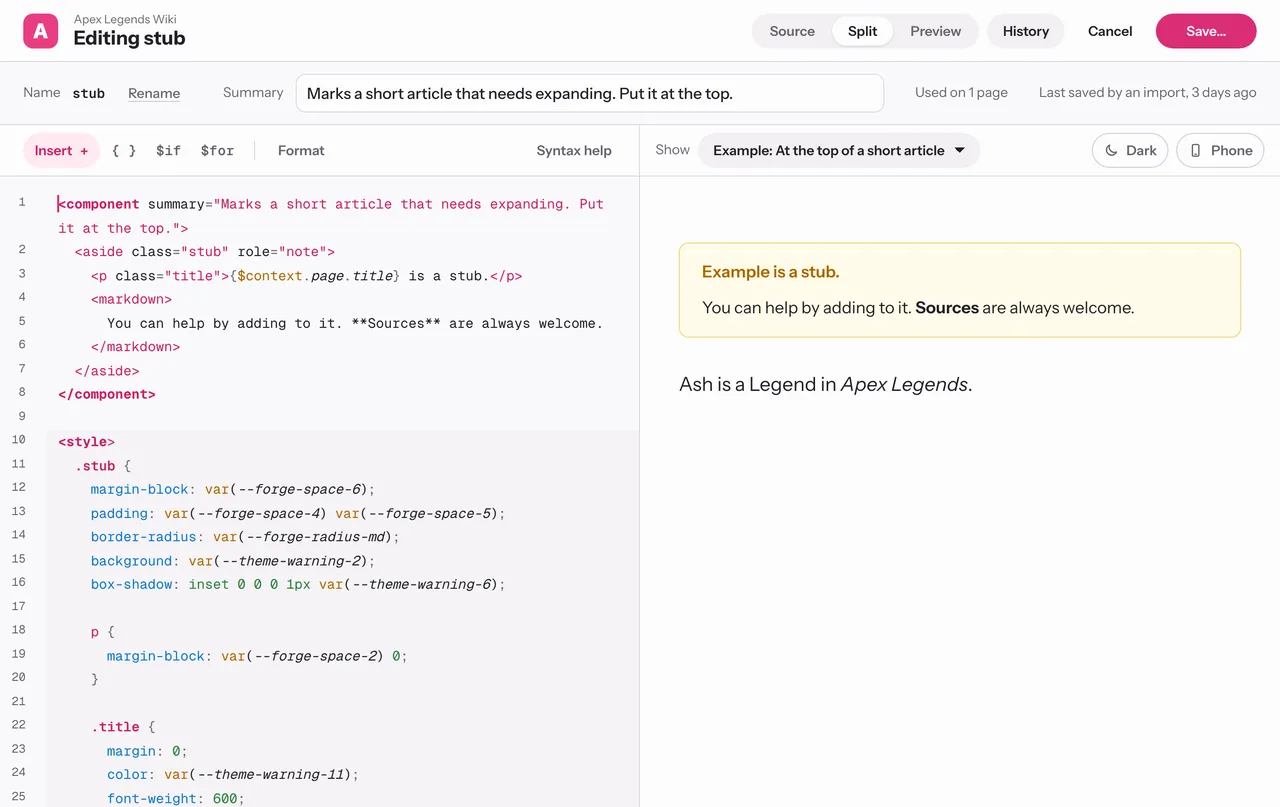The height and width of the screenshot is (807, 1280).
Task: Click line number 10 in the gutter
Action: click(19, 440)
